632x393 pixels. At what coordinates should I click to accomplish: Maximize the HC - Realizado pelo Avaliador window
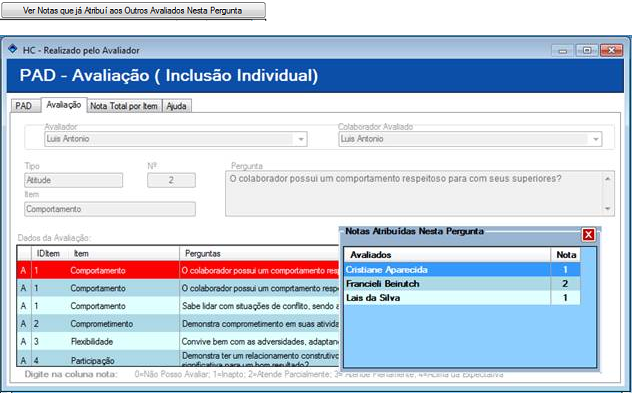click(x=587, y=50)
